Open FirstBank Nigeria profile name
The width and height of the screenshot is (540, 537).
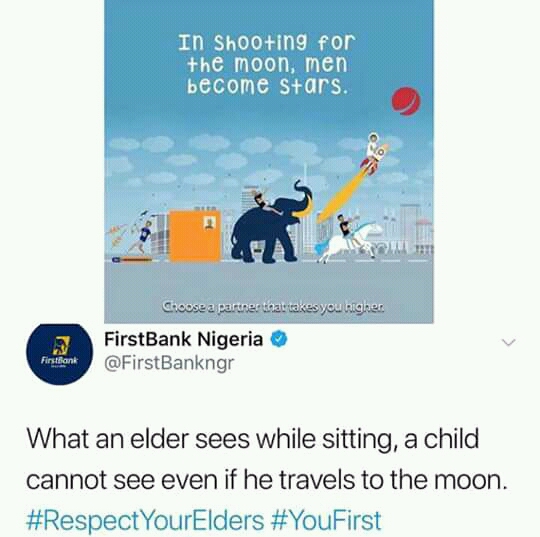point(183,339)
